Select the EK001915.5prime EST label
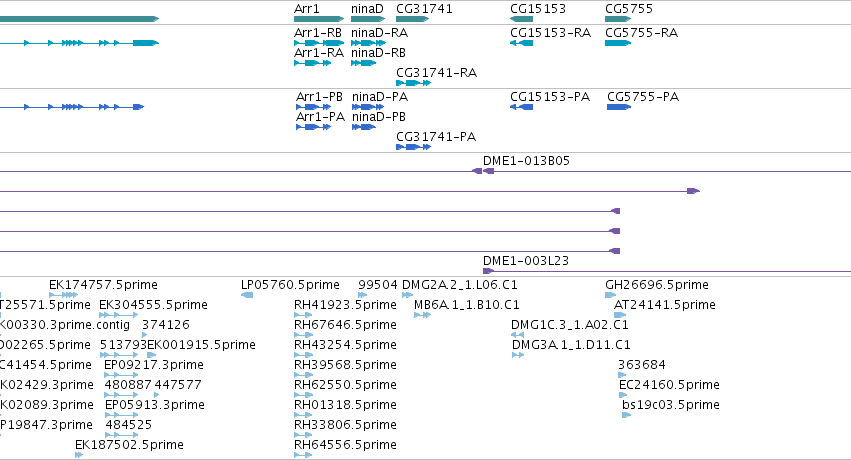851x460 pixels. pos(201,345)
